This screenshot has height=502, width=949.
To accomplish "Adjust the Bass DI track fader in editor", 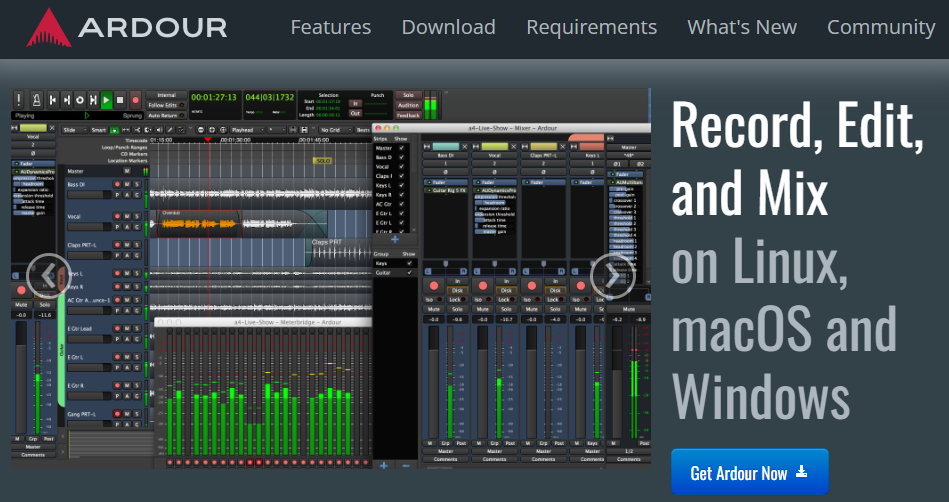I will [x=88, y=195].
